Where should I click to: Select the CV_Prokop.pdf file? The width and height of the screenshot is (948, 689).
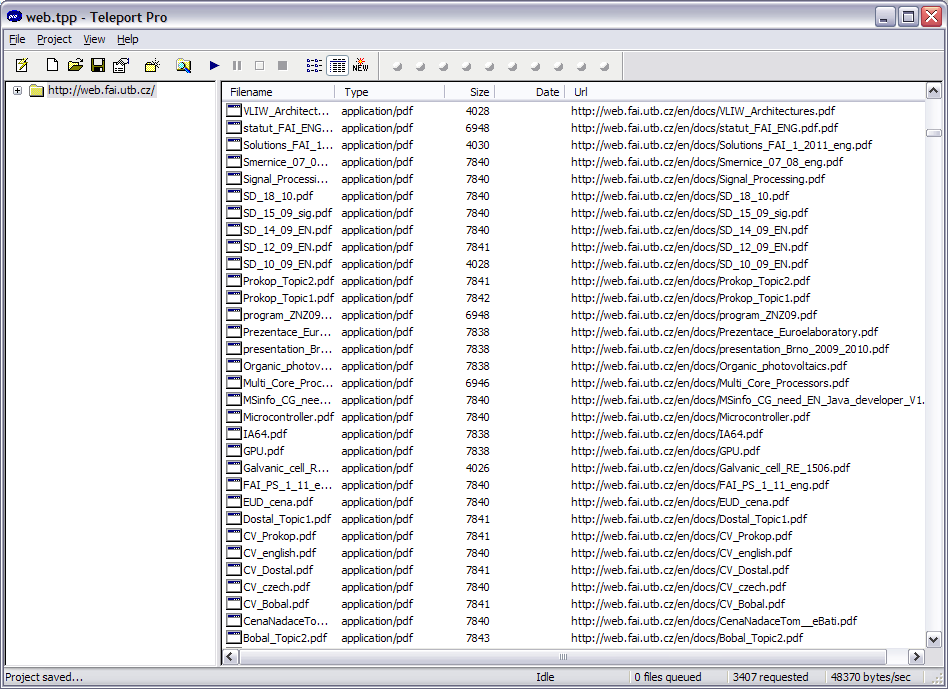pos(279,535)
